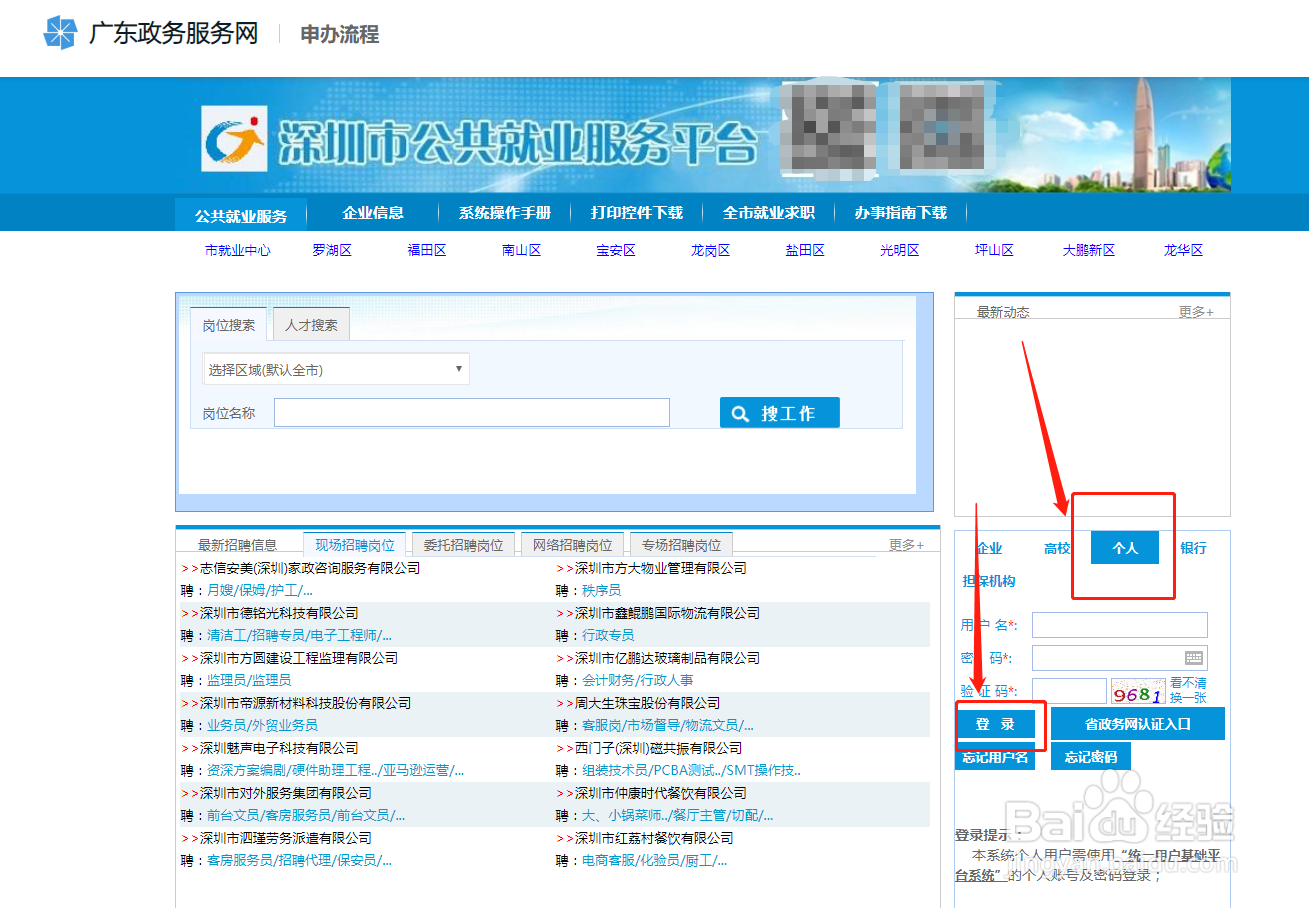Open 会计财务/行政人事 job link
Screen dimensions: 1309x908
(x=637, y=681)
